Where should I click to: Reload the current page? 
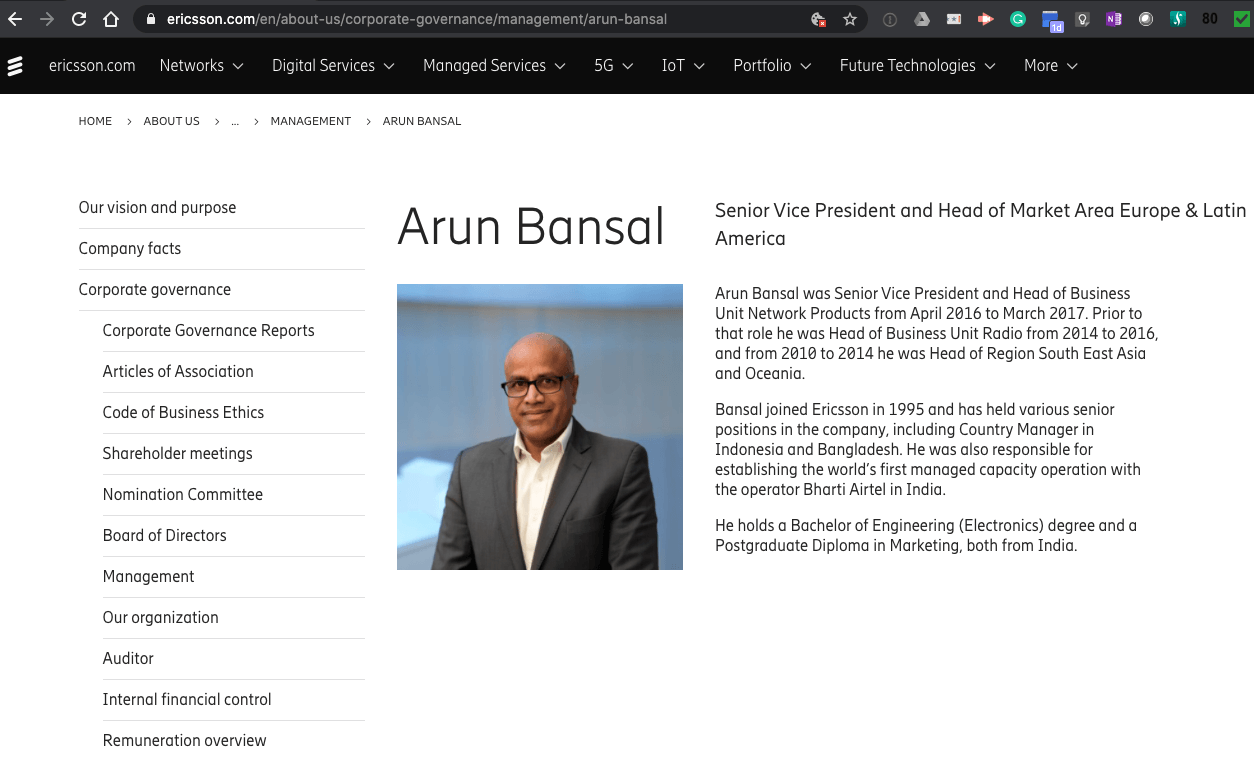(77, 18)
